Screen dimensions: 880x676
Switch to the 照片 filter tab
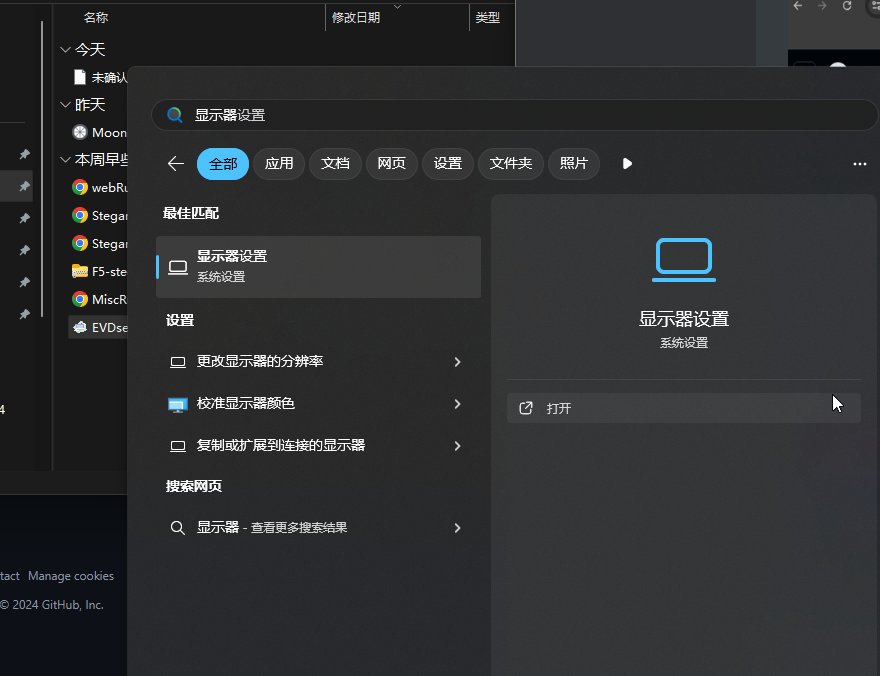pos(574,164)
